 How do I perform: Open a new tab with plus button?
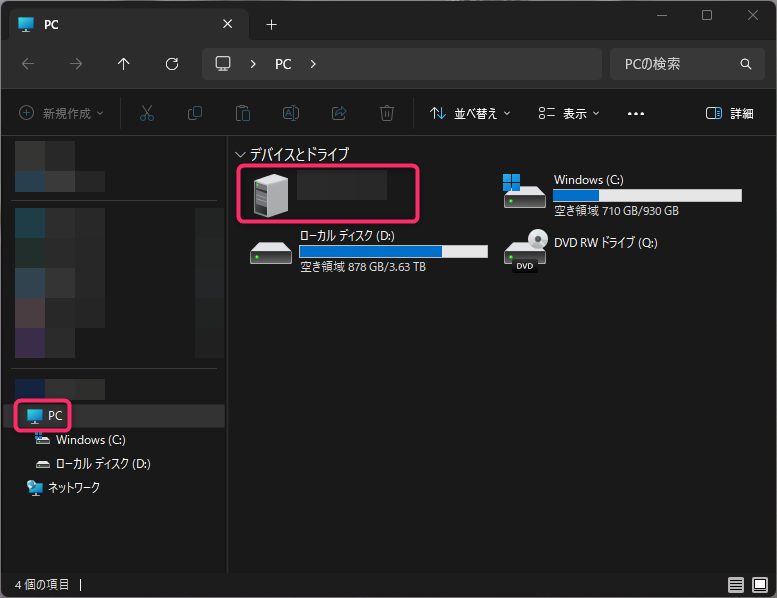point(271,24)
